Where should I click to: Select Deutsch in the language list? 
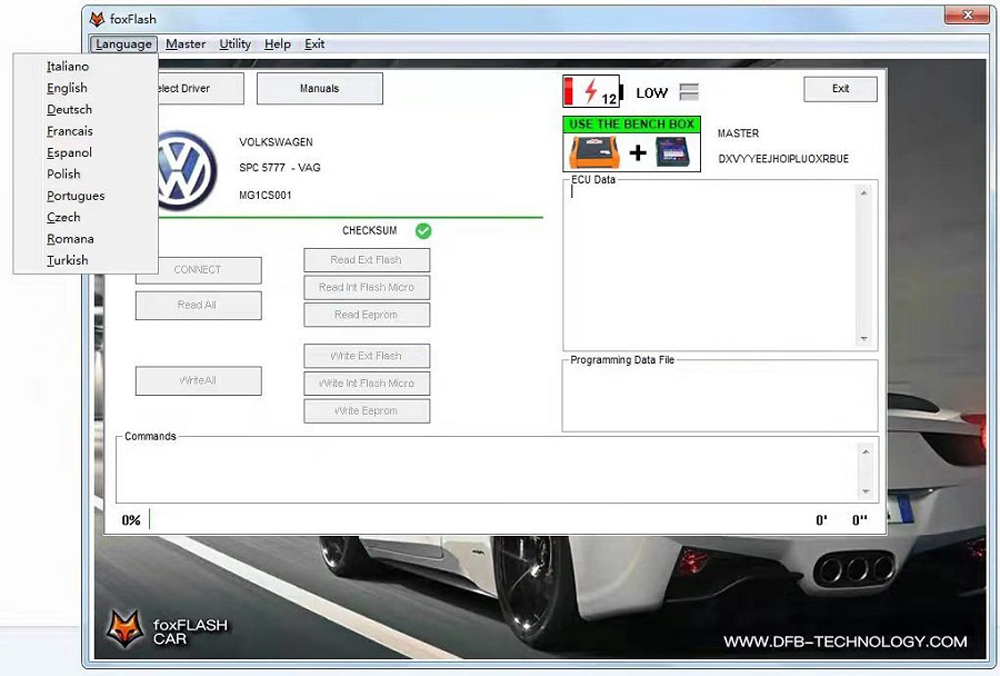coord(69,110)
